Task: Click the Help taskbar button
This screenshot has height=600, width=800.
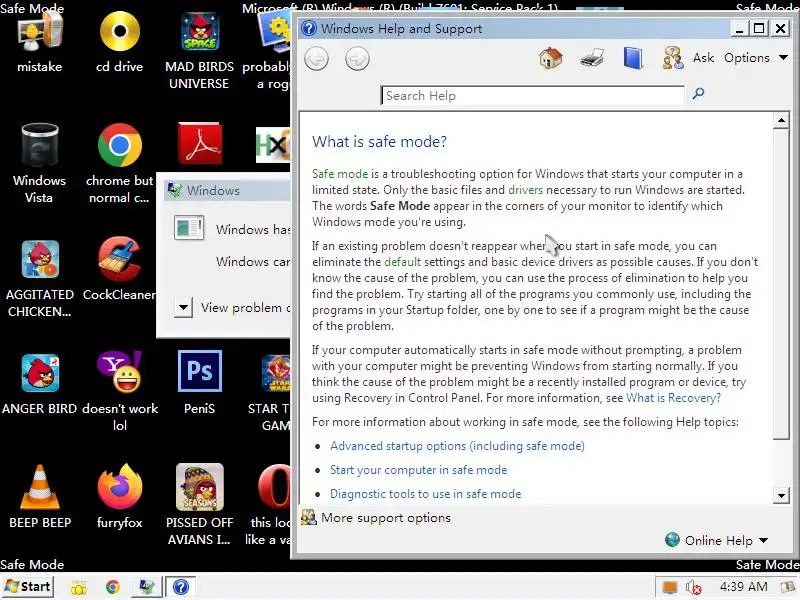Action: [181, 587]
